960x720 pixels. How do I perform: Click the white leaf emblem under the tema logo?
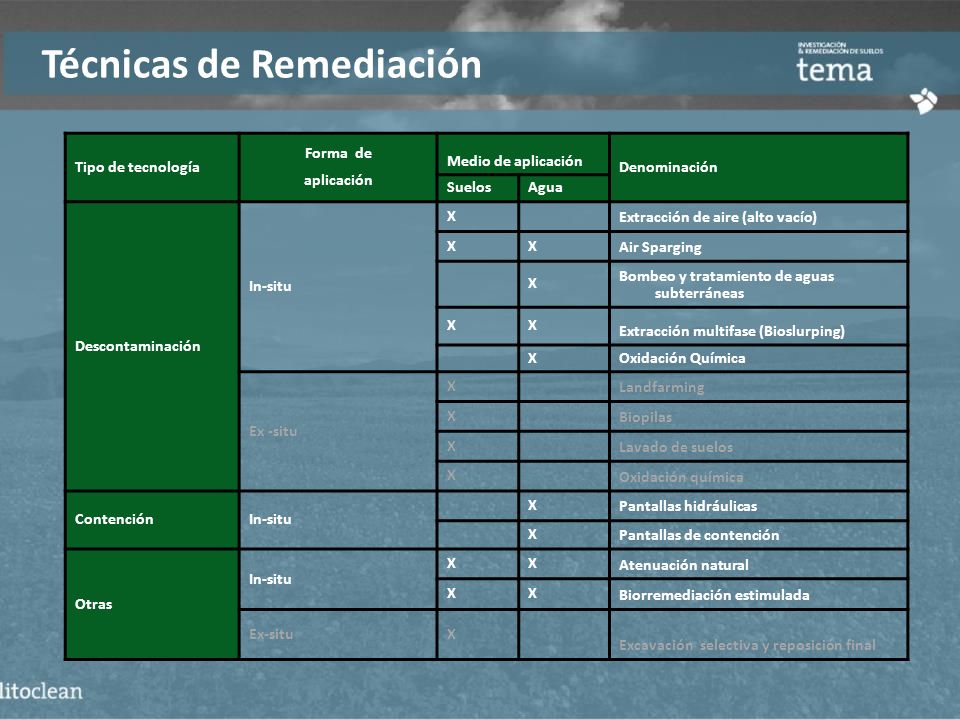tap(923, 100)
